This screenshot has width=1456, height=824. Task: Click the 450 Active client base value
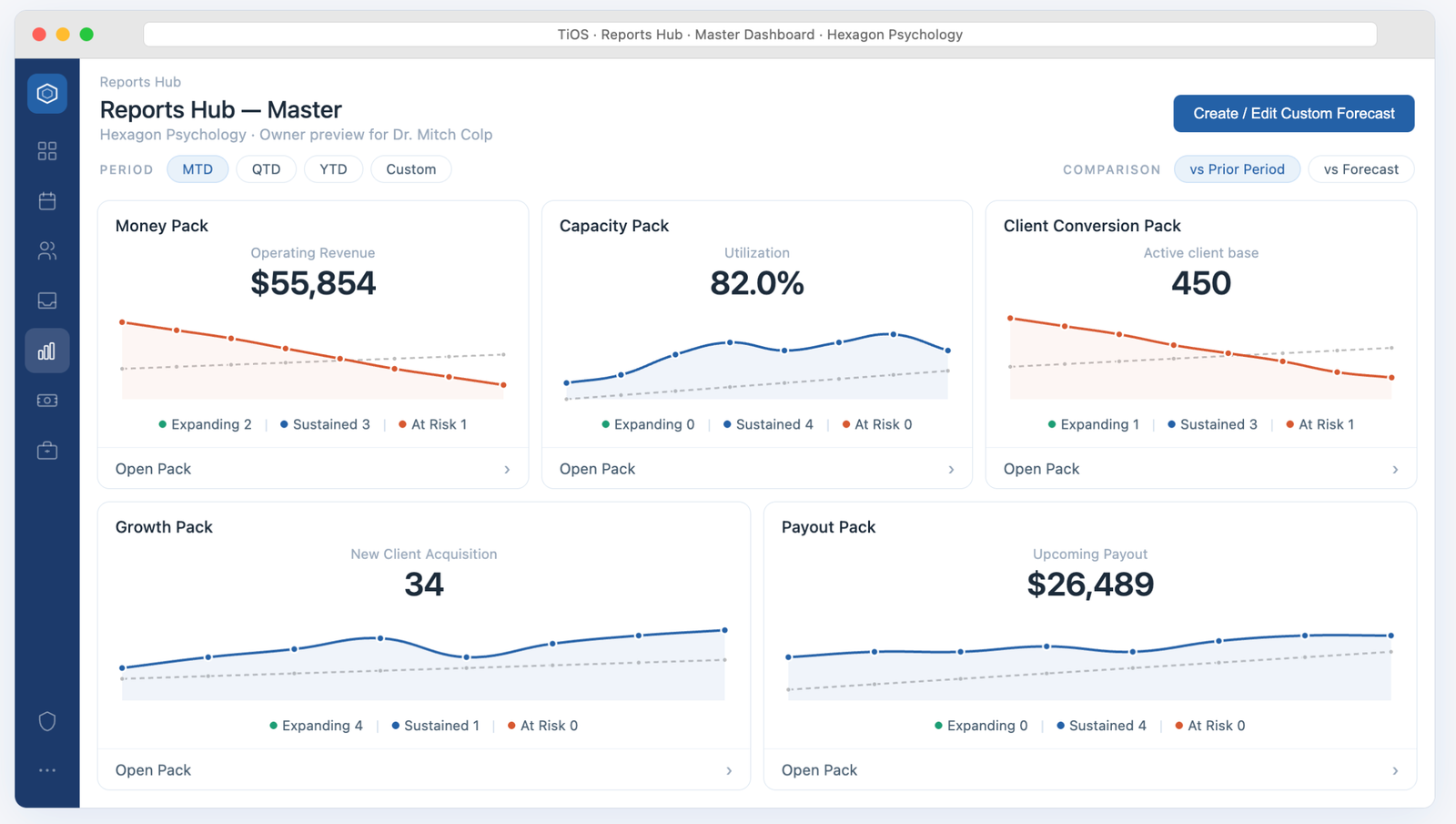(x=1201, y=283)
